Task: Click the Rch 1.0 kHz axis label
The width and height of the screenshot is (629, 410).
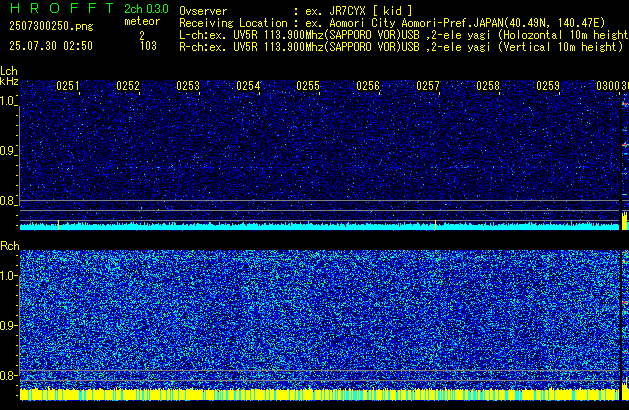Action: tap(8, 276)
